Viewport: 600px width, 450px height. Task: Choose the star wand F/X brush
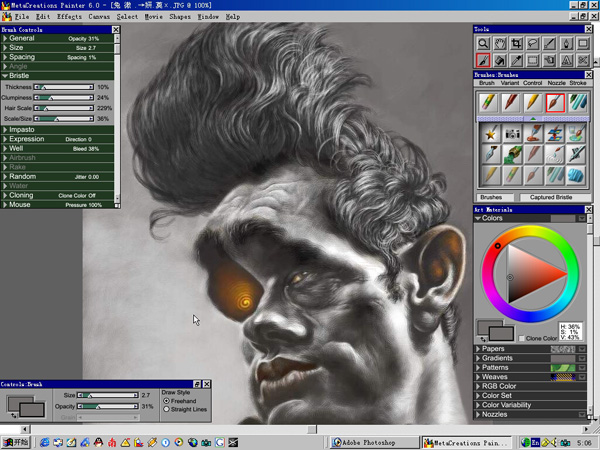click(x=490, y=134)
